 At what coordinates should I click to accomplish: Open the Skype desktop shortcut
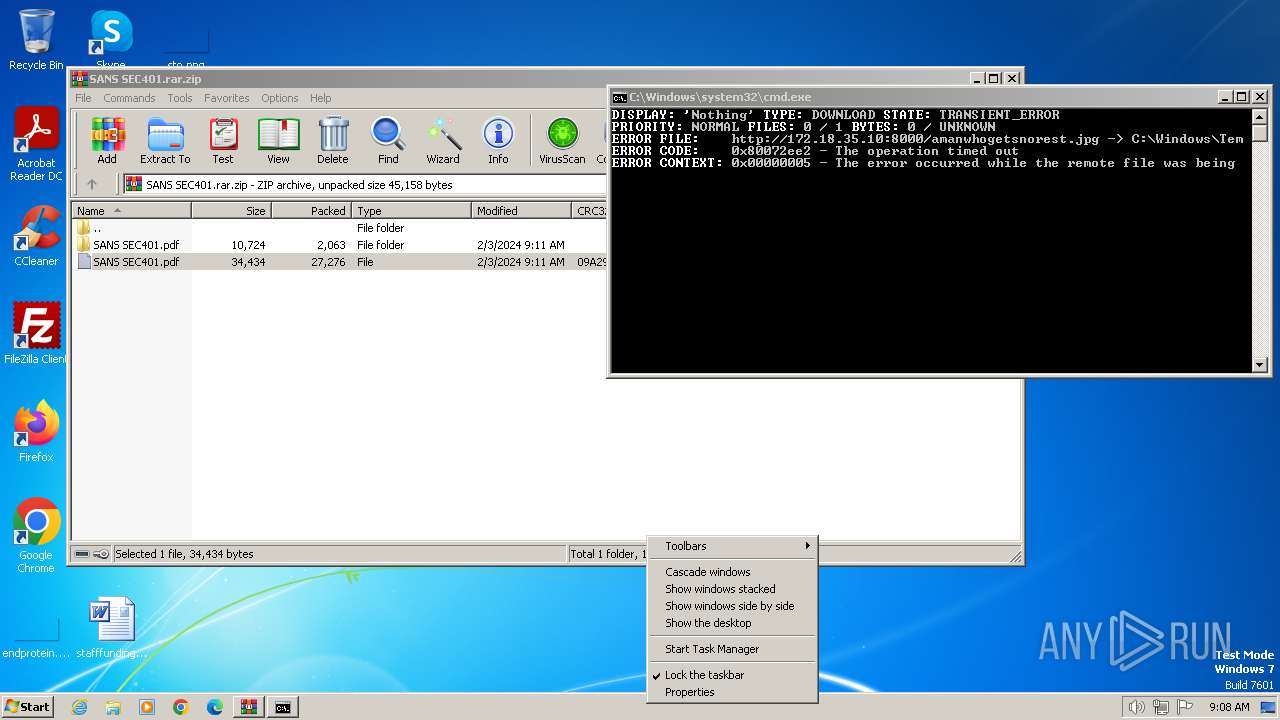pos(110,40)
